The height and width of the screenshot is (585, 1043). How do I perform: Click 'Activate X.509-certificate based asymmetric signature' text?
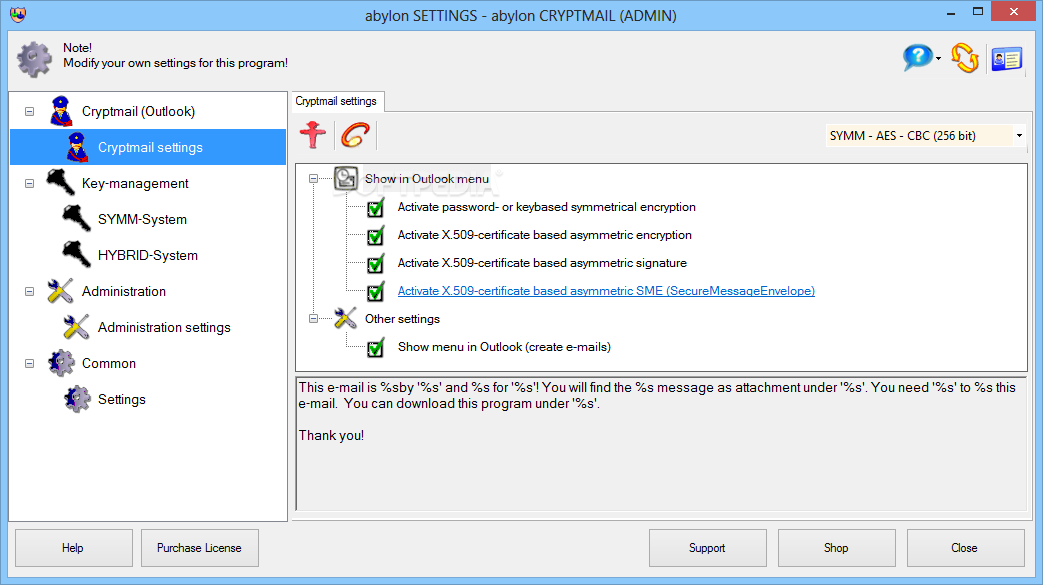[542, 263]
